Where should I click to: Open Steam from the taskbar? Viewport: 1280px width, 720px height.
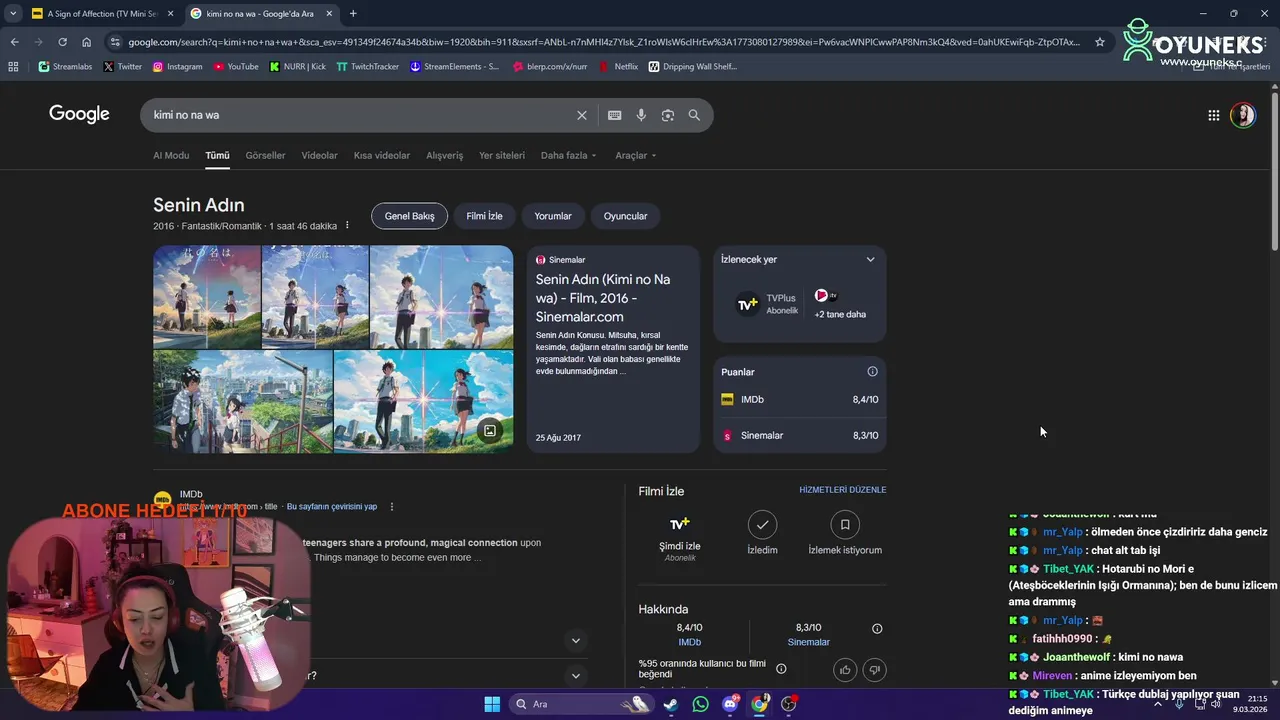click(670, 704)
